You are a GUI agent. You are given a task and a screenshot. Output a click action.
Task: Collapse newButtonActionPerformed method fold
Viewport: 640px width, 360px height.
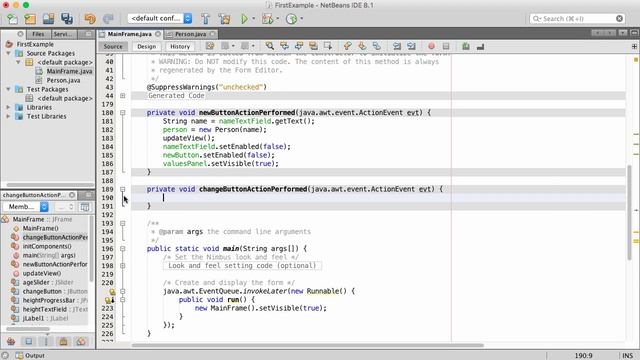coord(123,113)
